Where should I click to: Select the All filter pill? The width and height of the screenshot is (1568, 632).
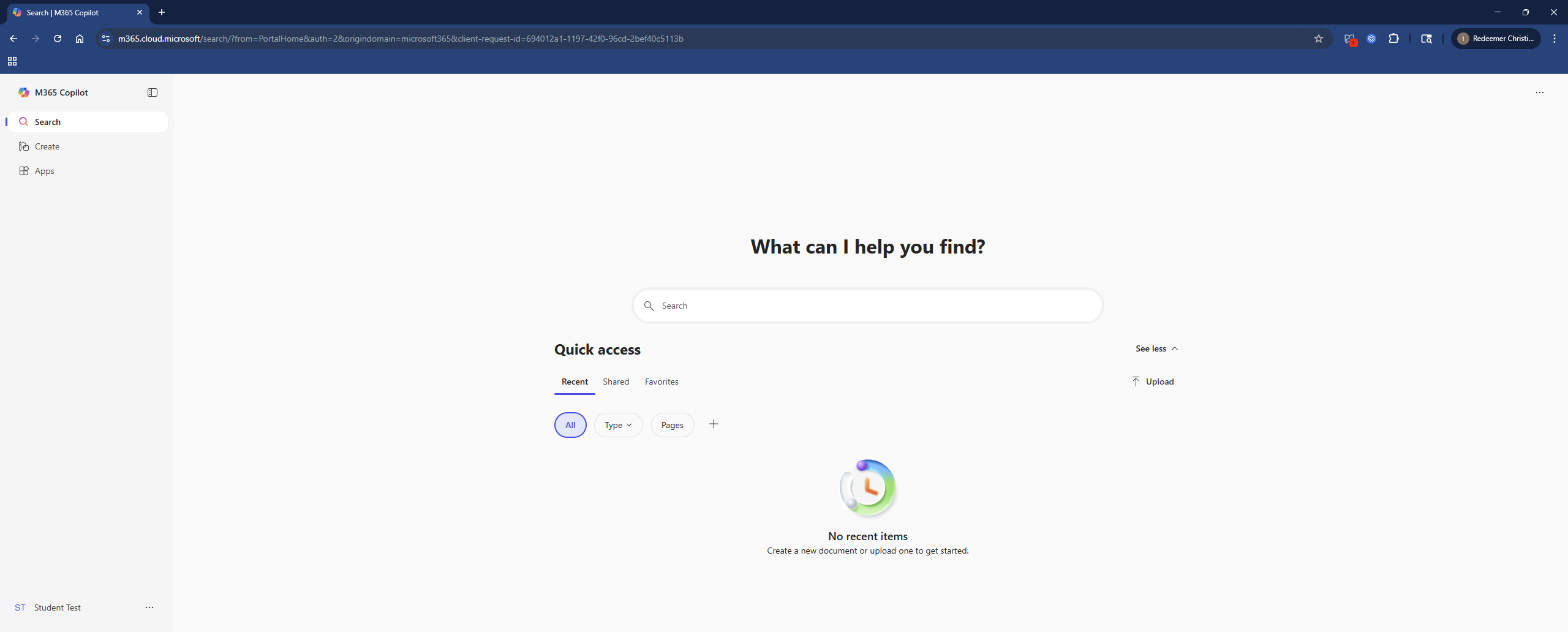coord(570,425)
